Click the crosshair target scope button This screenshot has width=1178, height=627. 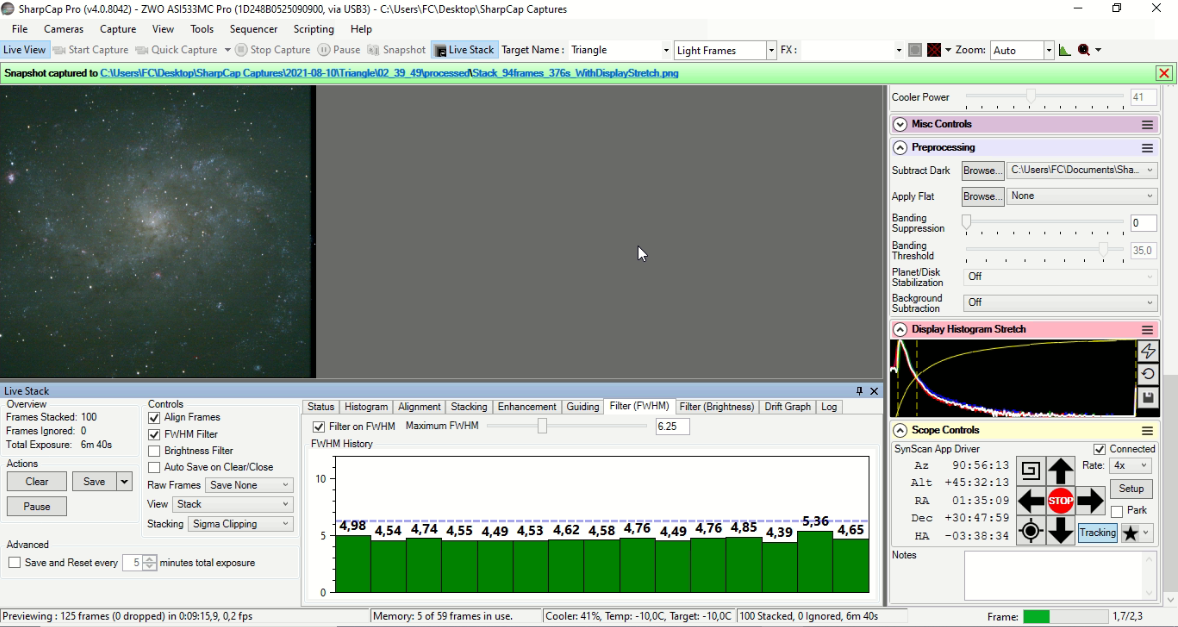[x=1031, y=531]
